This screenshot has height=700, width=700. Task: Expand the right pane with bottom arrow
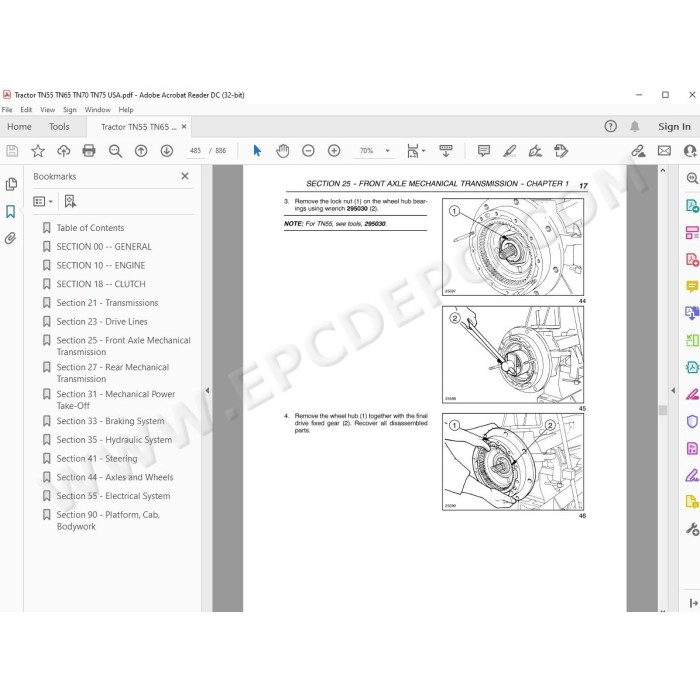coord(693,603)
